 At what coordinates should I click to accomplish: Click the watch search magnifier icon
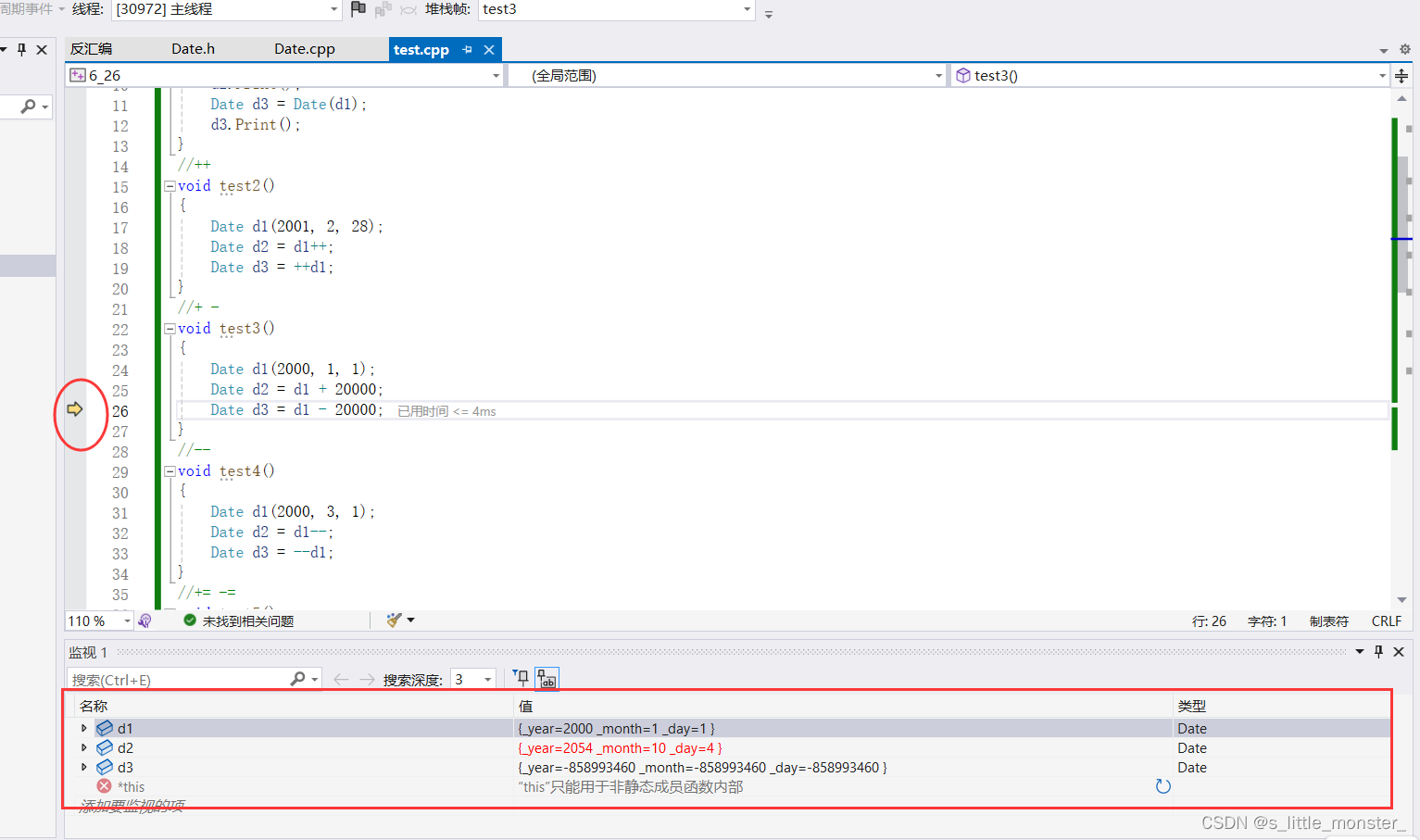[x=297, y=679]
